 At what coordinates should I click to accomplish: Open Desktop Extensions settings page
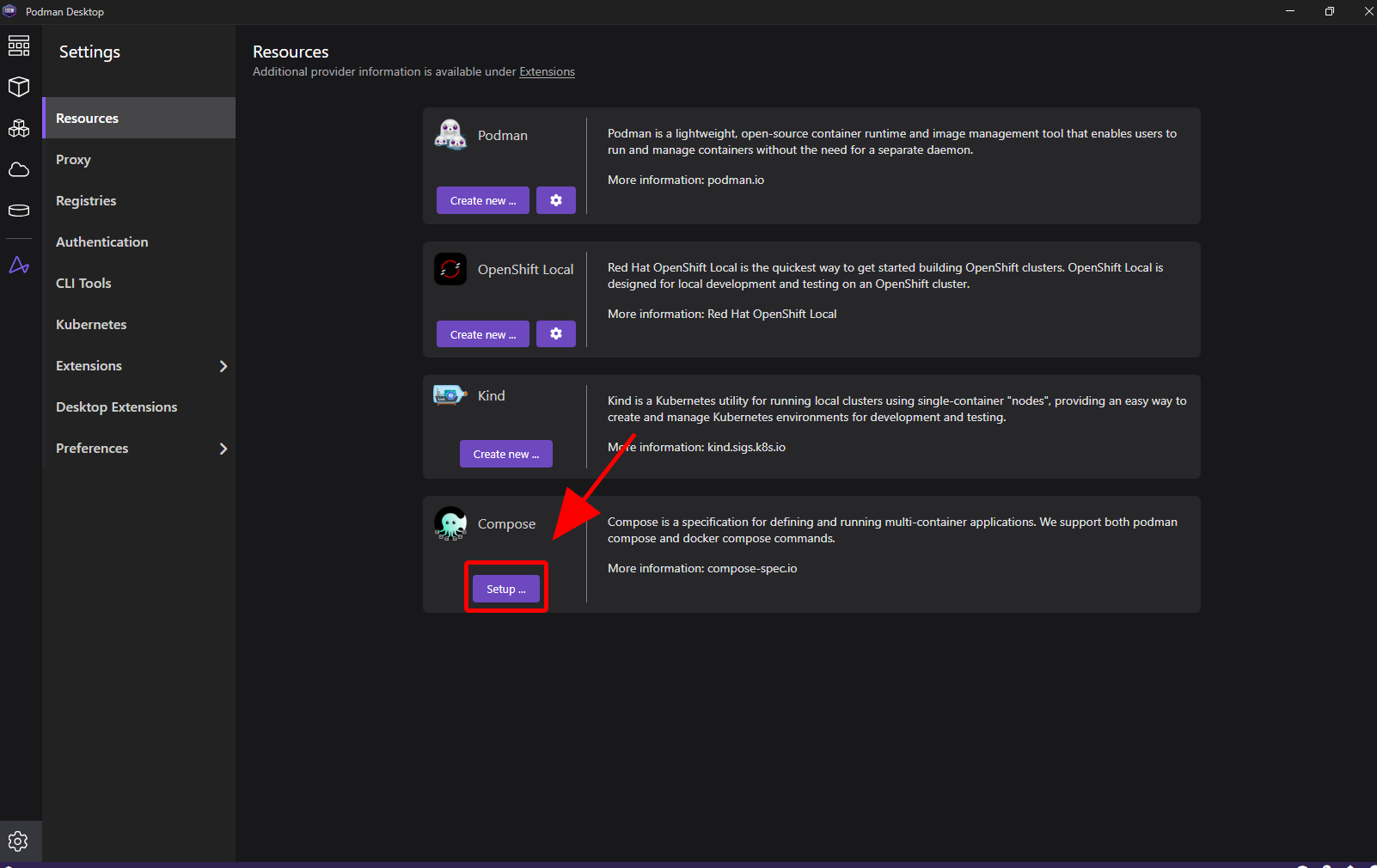(116, 407)
